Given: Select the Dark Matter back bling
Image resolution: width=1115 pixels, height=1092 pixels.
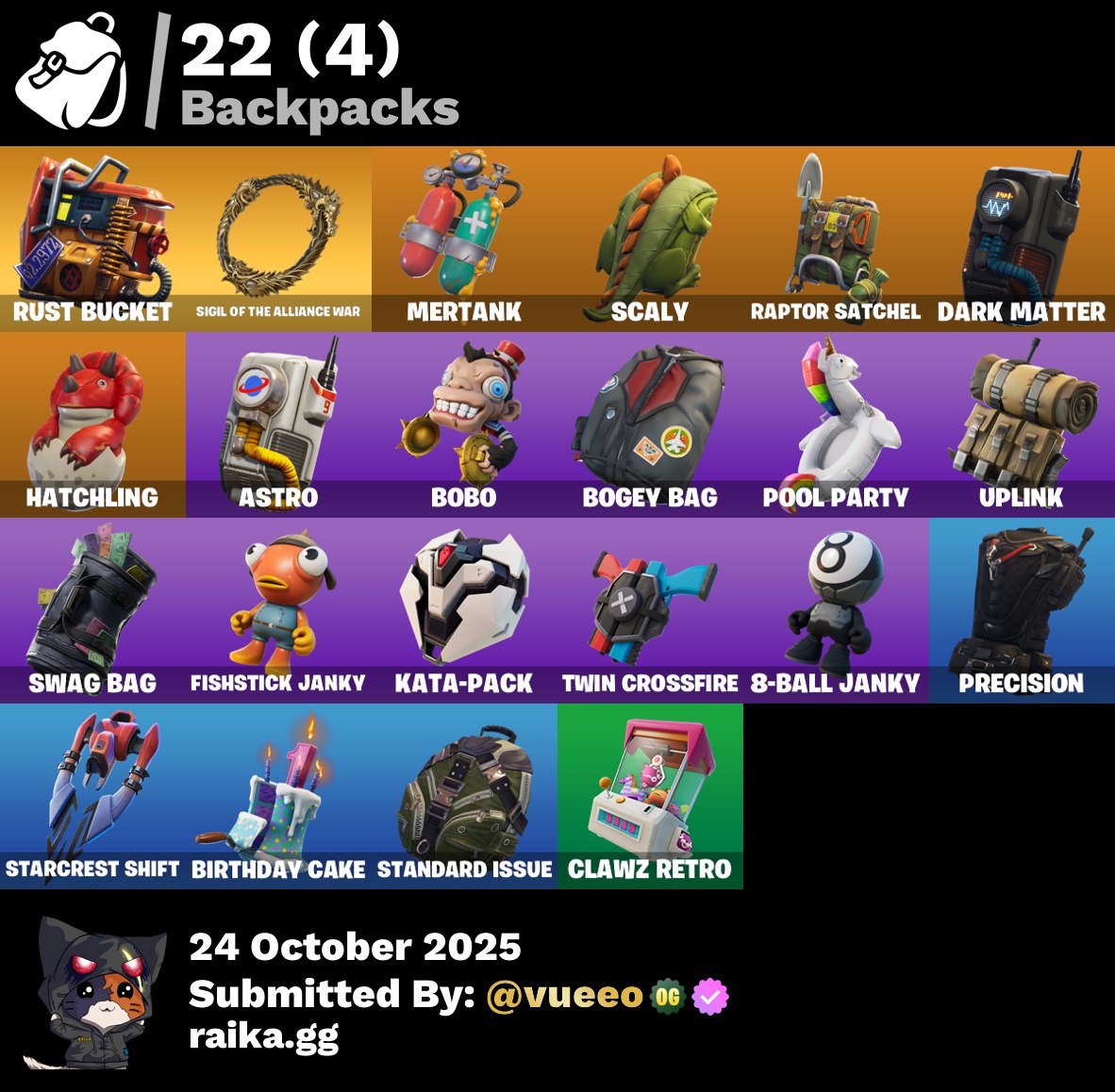Looking at the screenshot, I should 1022,239.
